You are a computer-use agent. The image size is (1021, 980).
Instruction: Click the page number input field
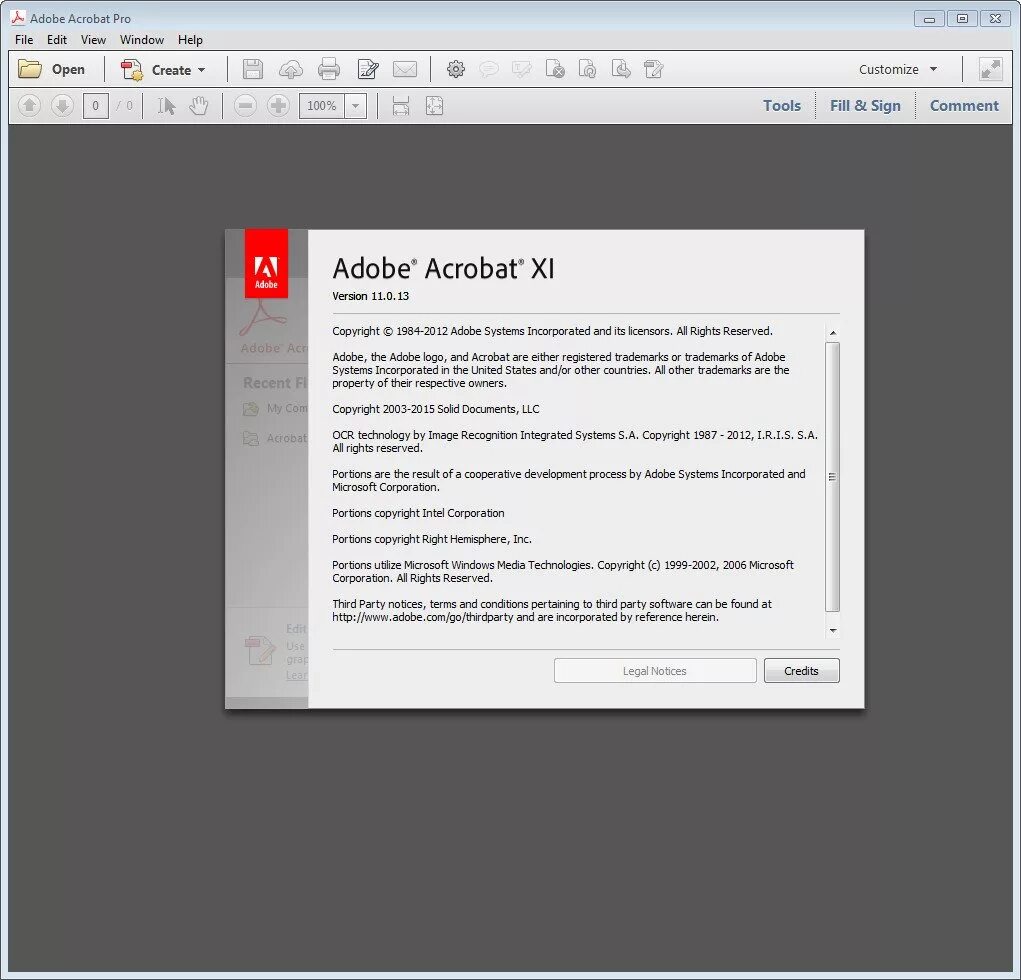pyautogui.click(x=95, y=105)
